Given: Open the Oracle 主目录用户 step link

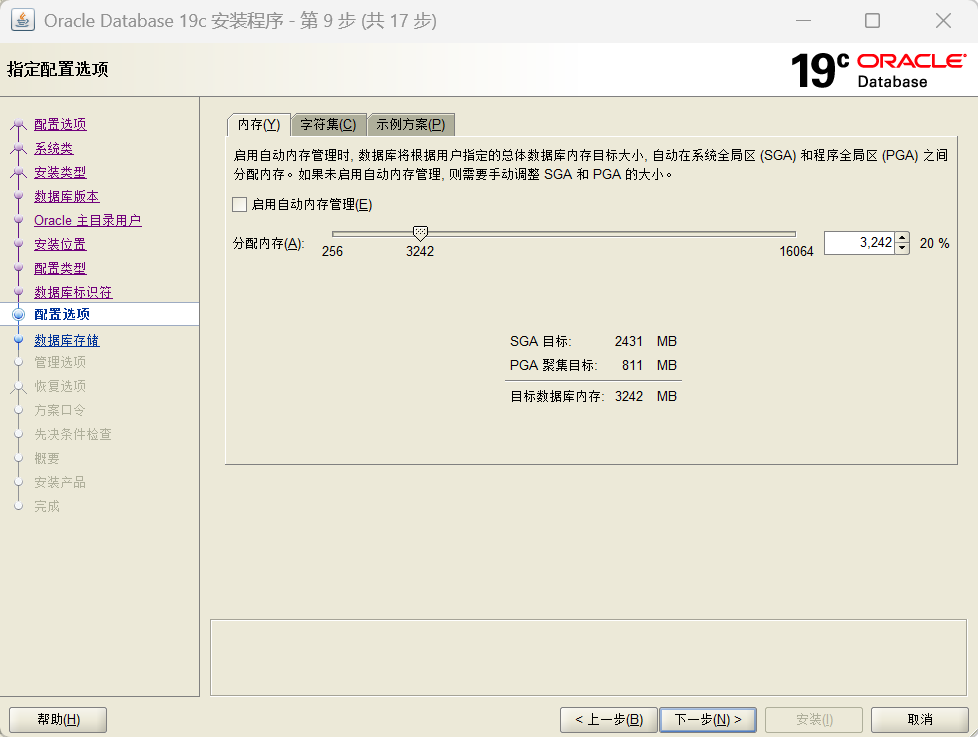Looking at the screenshot, I should 88,220.
